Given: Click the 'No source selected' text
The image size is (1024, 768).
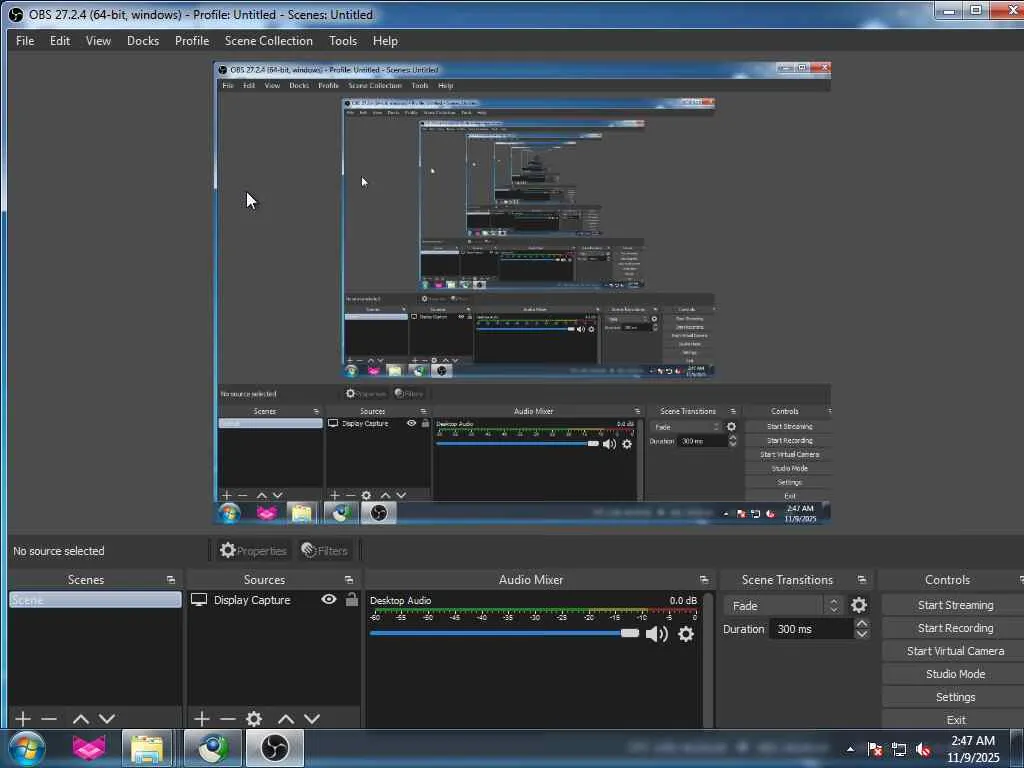Looking at the screenshot, I should point(59,551).
